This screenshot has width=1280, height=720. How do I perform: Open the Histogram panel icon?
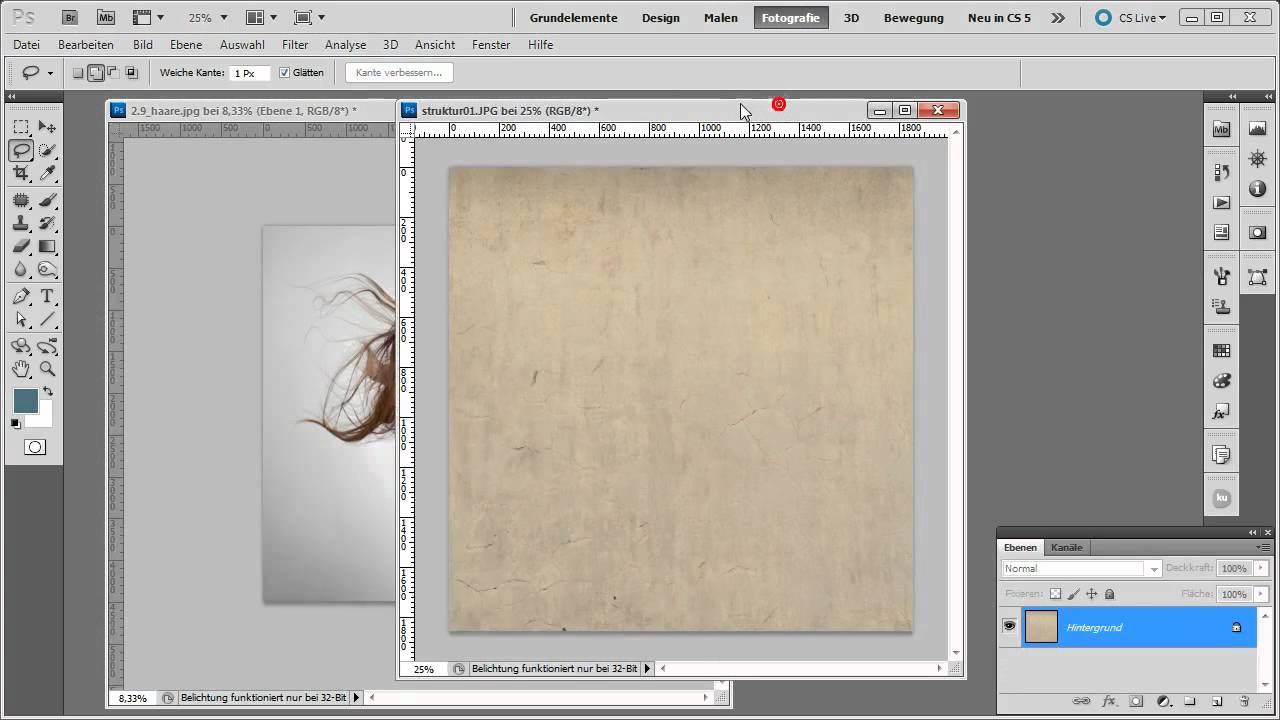(x=1257, y=129)
